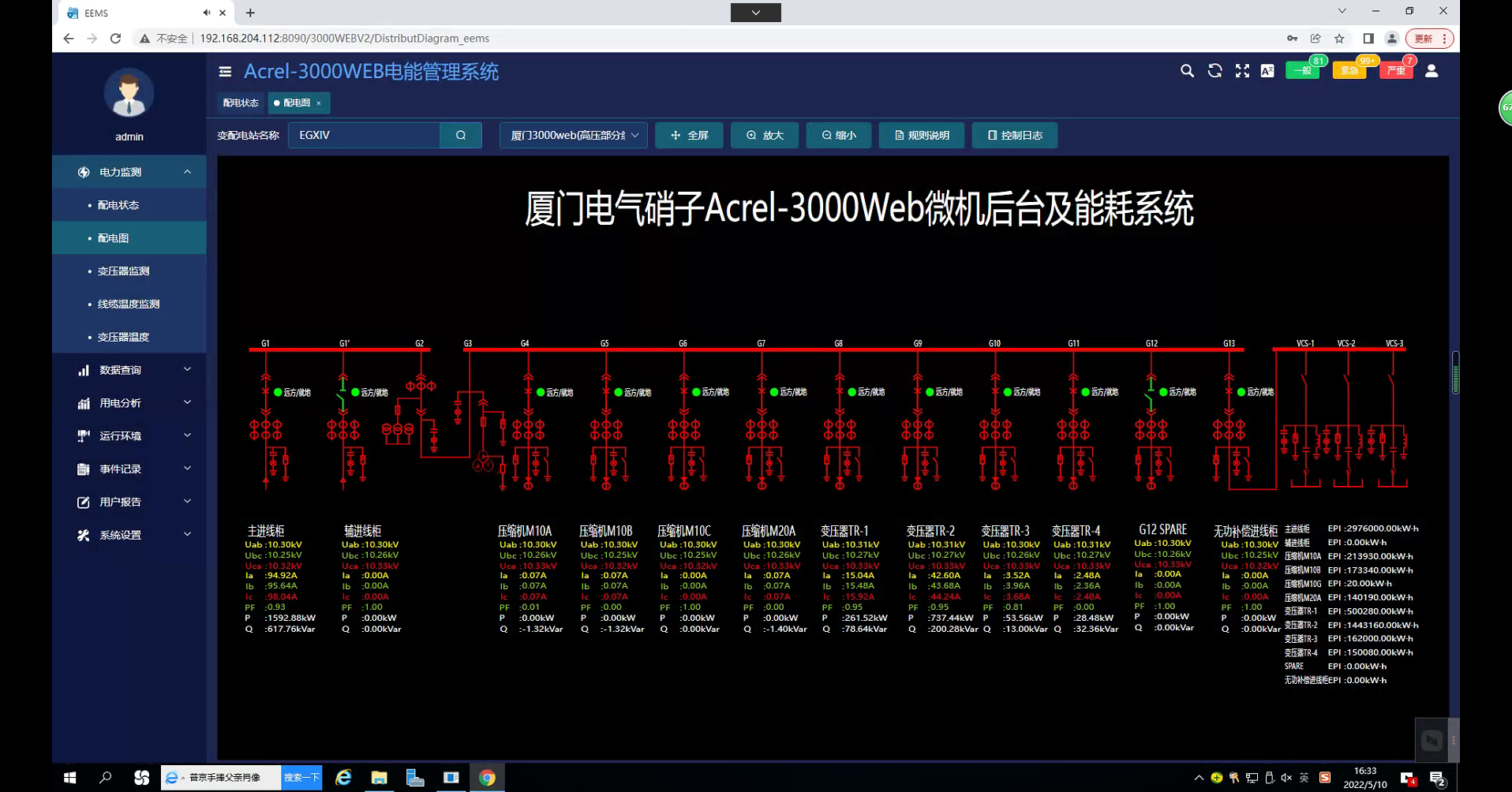Open the yellow urgent alarm badge

[x=1349, y=71]
